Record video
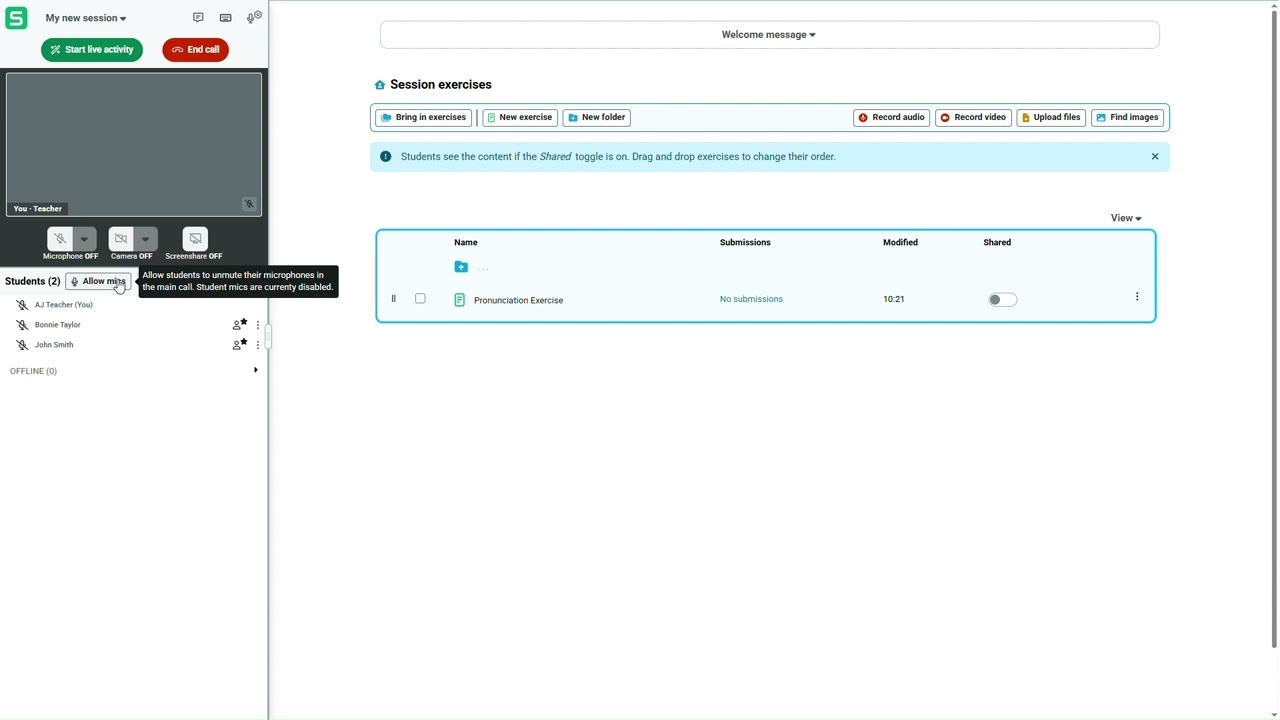This screenshot has height=720, width=1280. (974, 118)
